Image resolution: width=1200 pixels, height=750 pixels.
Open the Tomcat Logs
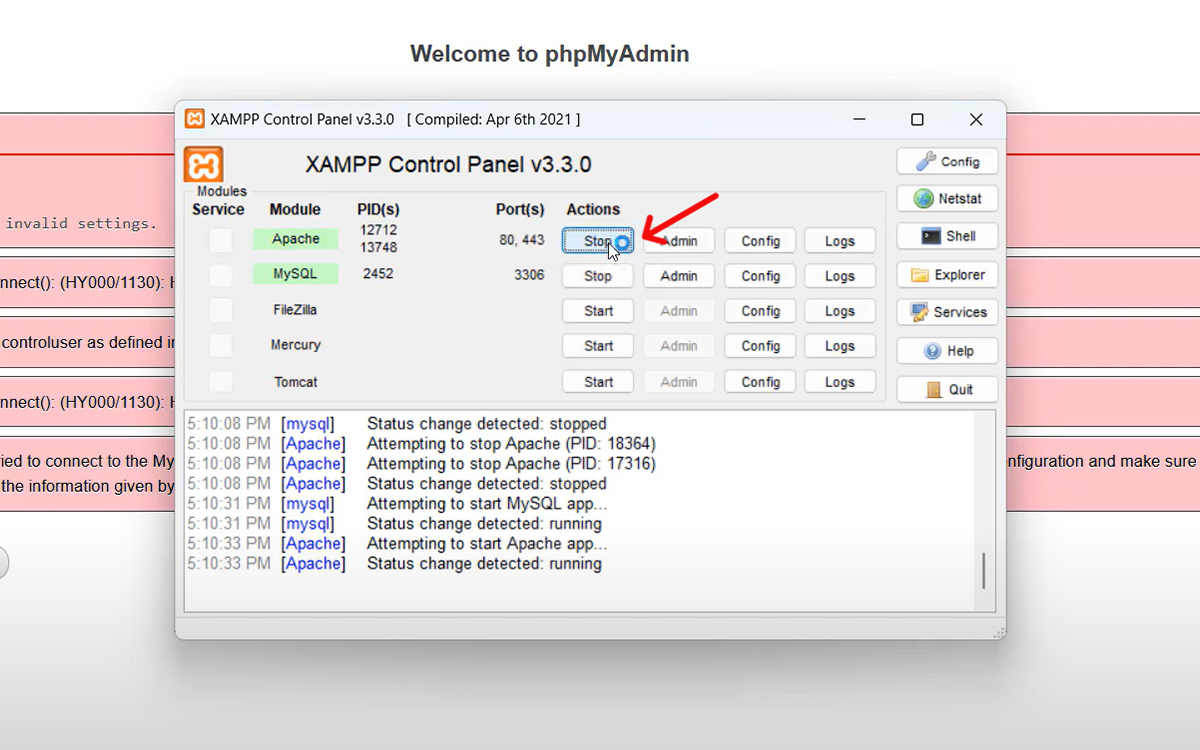click(839, 382)
